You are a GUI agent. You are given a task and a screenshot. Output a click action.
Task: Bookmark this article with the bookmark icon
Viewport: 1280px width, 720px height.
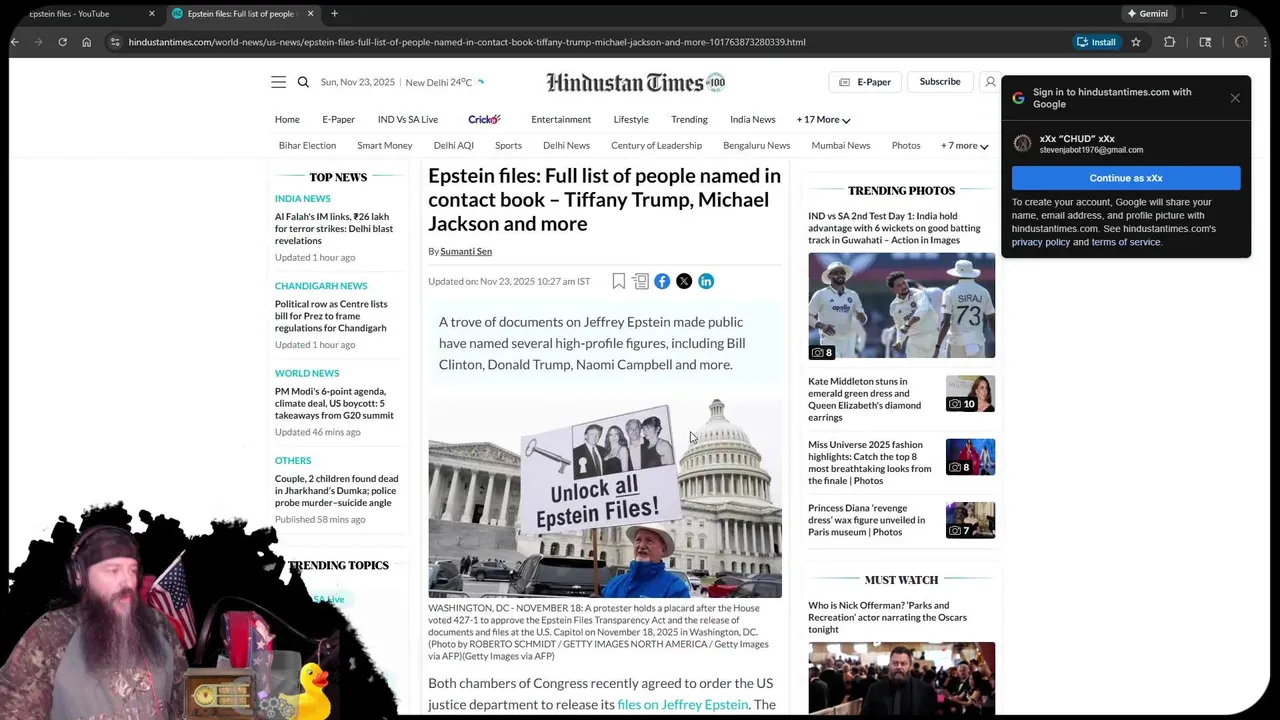click(619, 281)
